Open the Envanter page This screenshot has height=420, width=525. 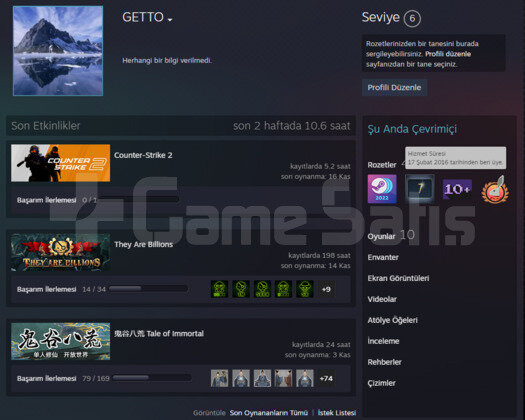tap(383, 257)
